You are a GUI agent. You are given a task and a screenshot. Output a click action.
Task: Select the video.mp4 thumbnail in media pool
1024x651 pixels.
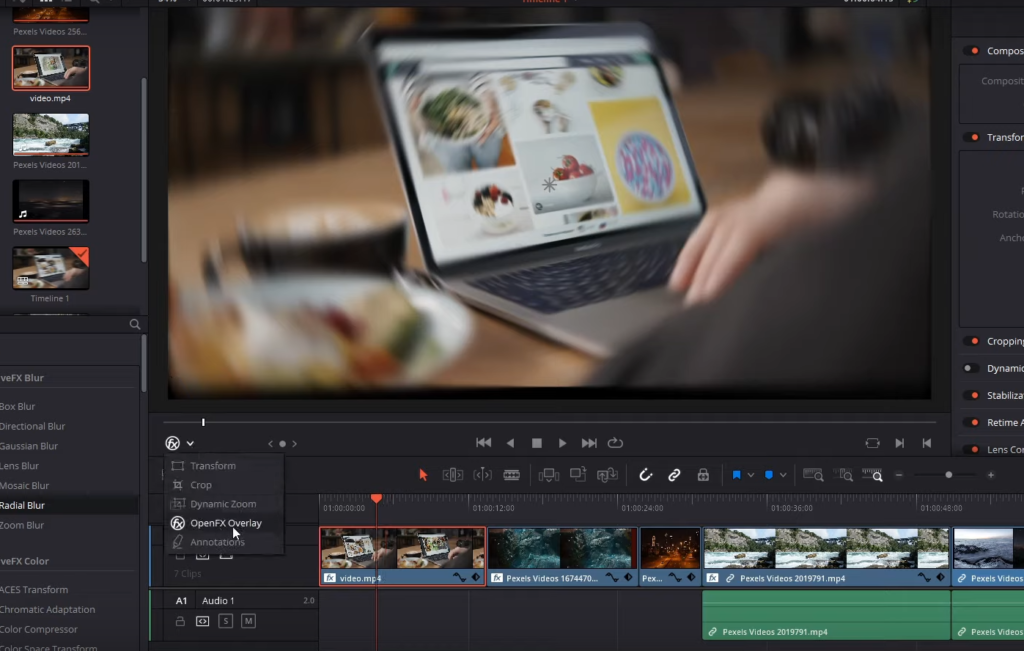coord(50,68)
